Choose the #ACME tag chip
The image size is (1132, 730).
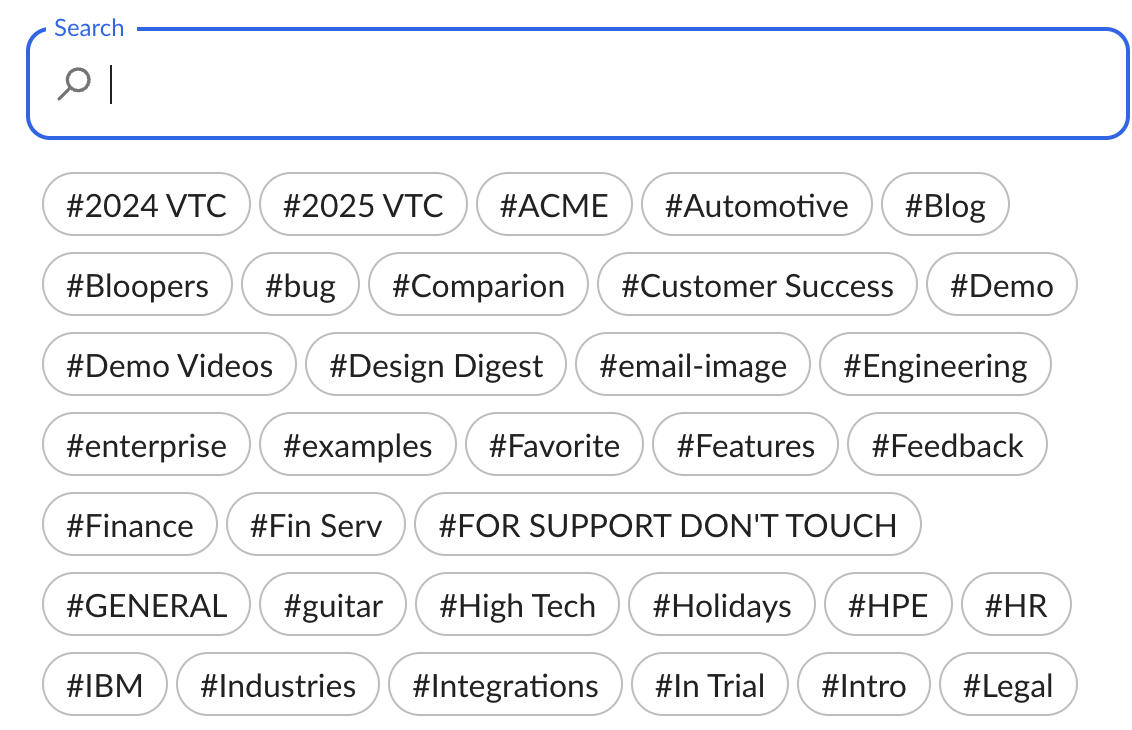[554, 206]
